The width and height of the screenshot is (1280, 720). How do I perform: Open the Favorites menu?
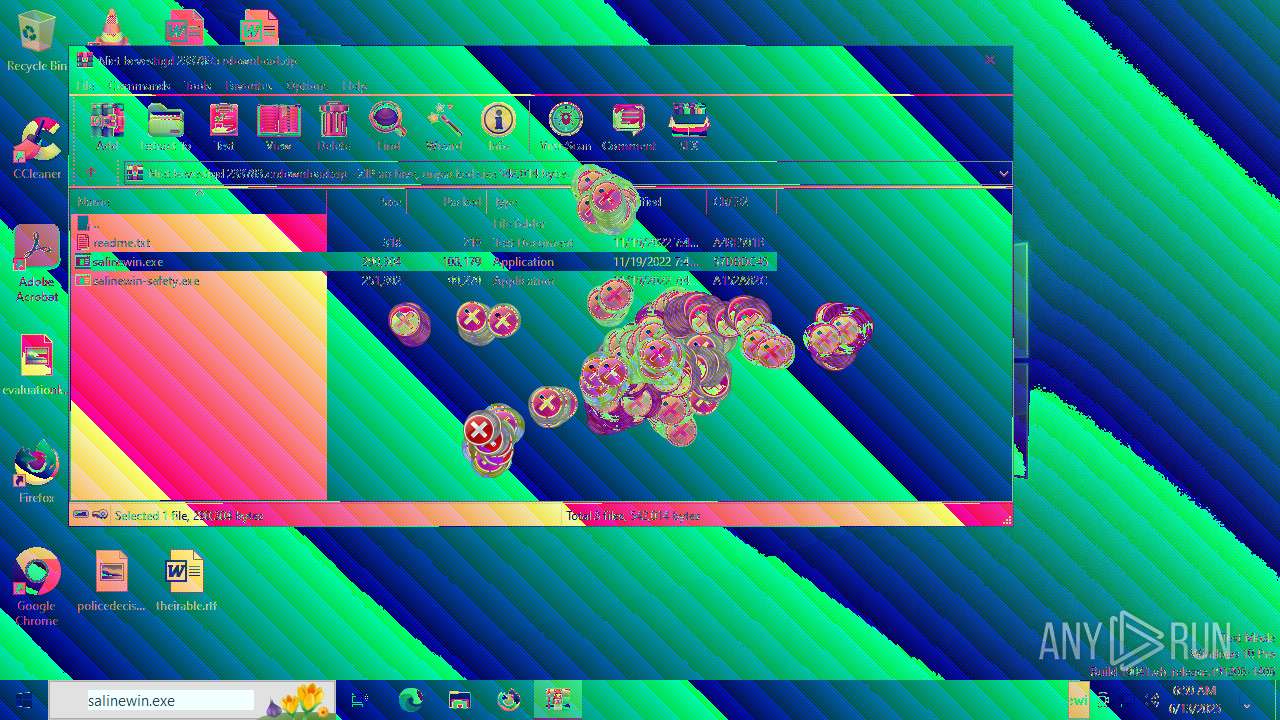point(248,86)
